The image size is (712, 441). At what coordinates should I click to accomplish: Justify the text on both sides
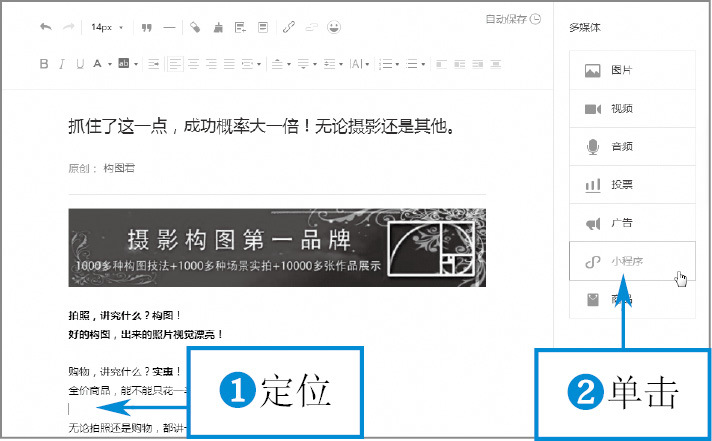pyautogui.click(x=229, y=64)
